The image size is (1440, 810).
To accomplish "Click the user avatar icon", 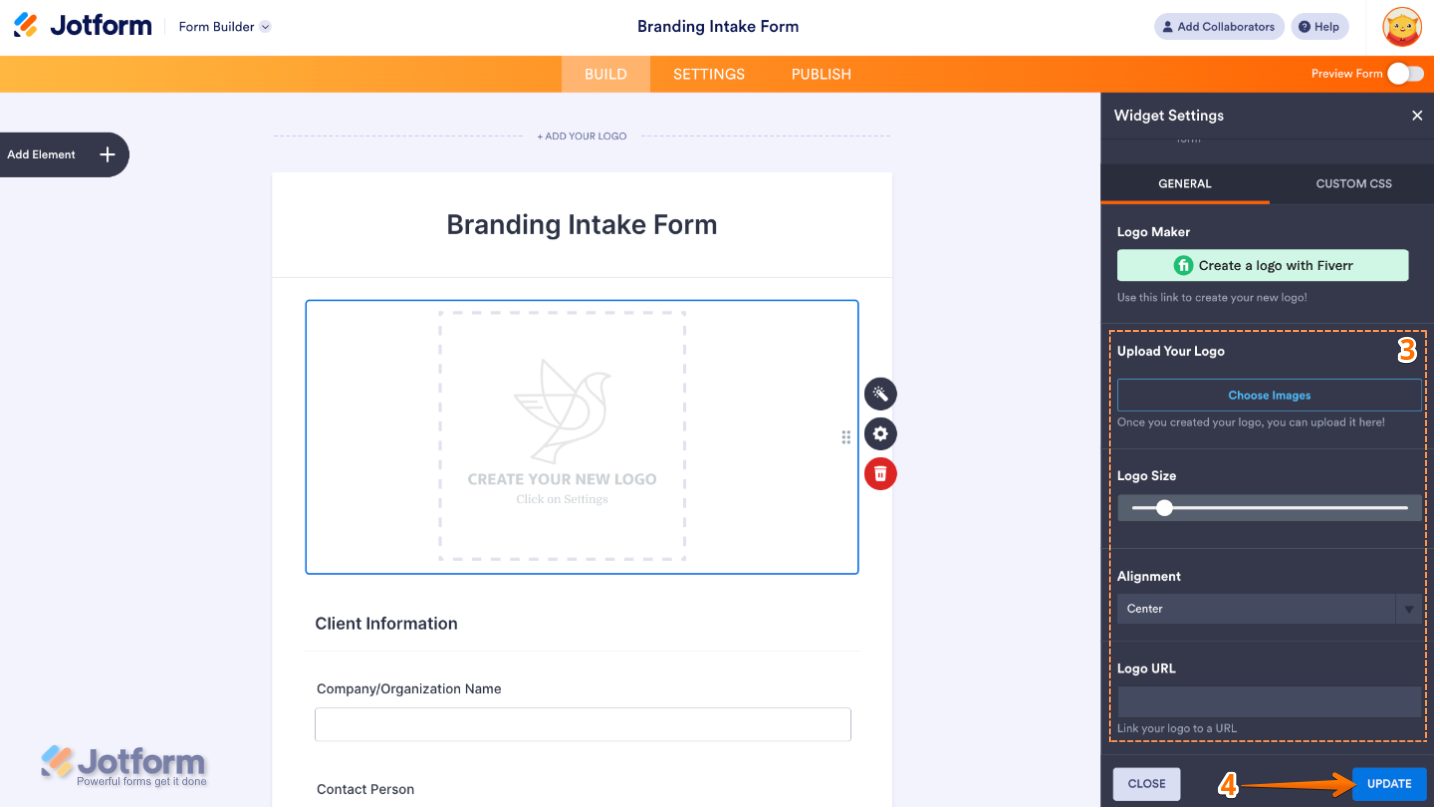I will 1402,26.
